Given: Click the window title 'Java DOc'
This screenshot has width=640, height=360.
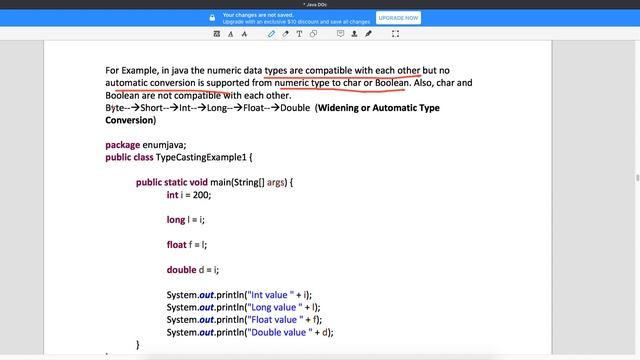Looking at the screenshot, I should [315, 4].
